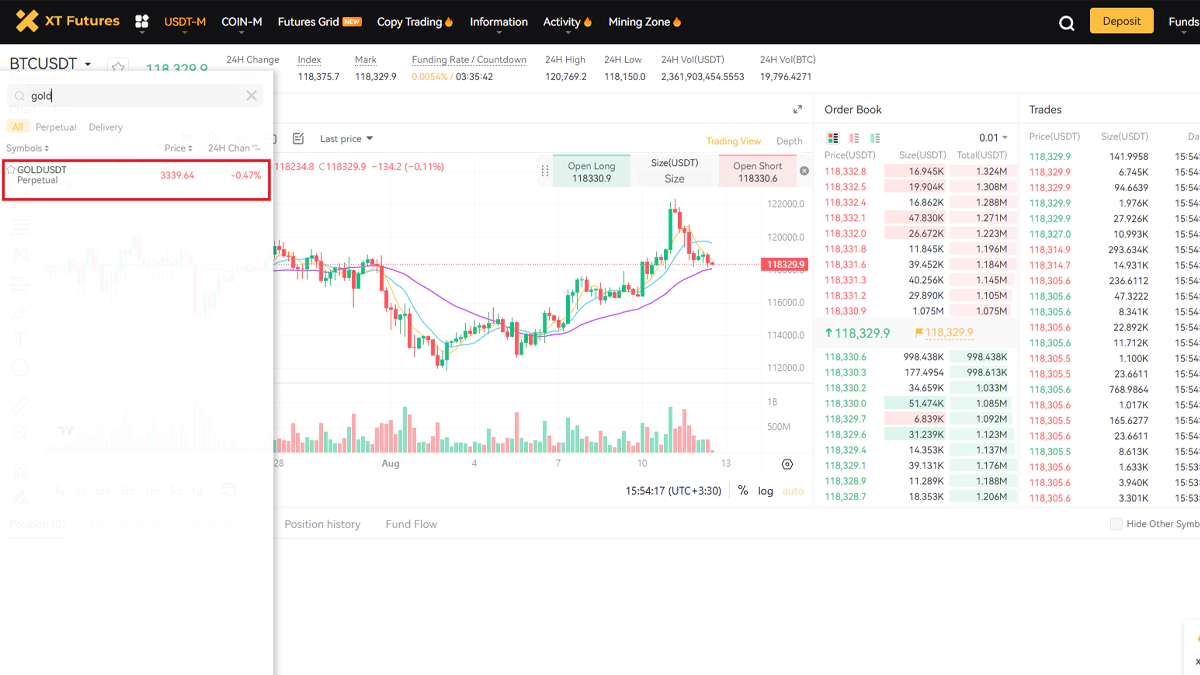Viewport: 1200px width, 675px height.
Task: Open the Activity menu
Action: coord(568,22)
